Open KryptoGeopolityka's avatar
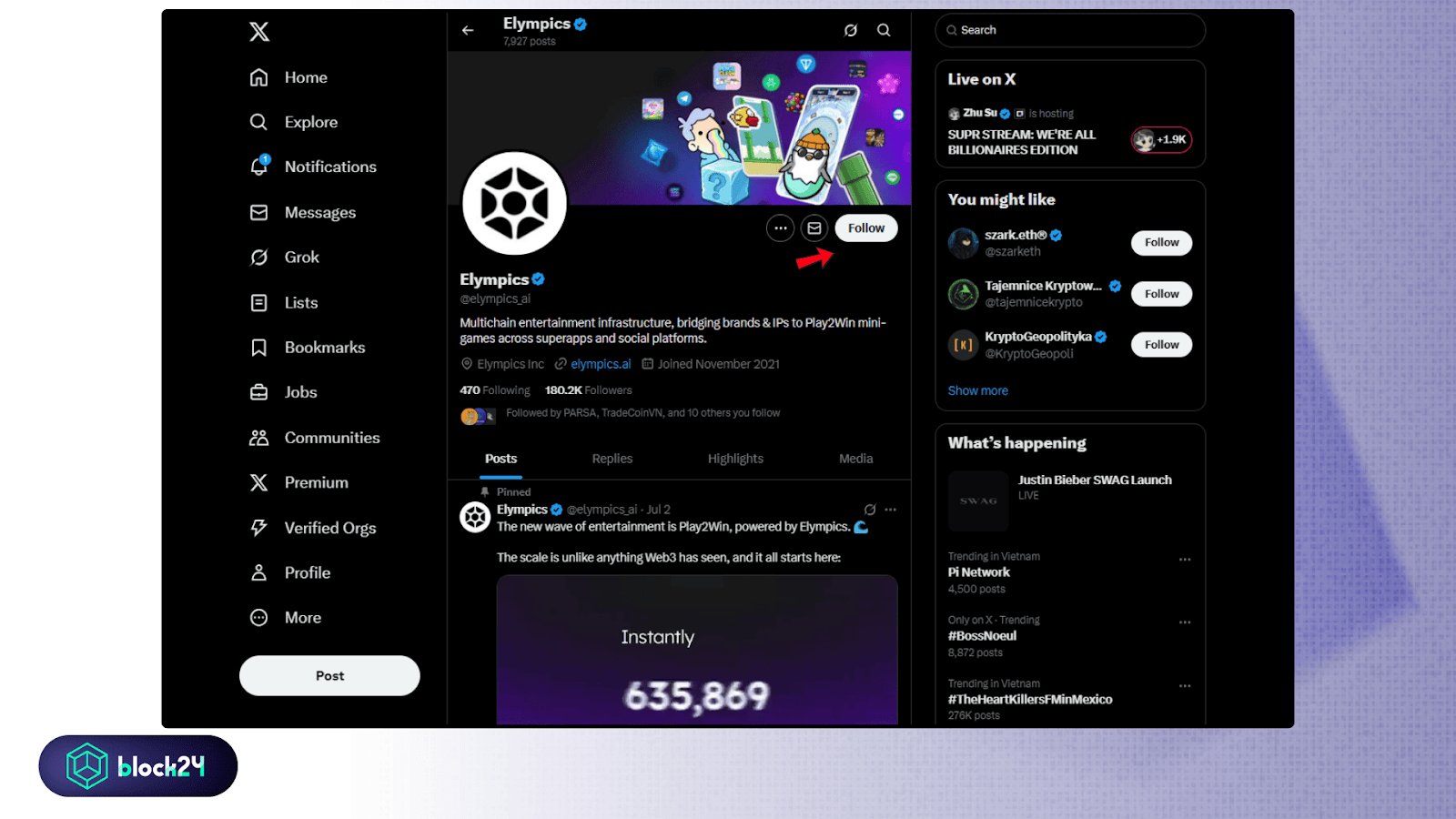The height and width of the screenshot is (819, 1456). pyautogui.click(x=963, y=345)
